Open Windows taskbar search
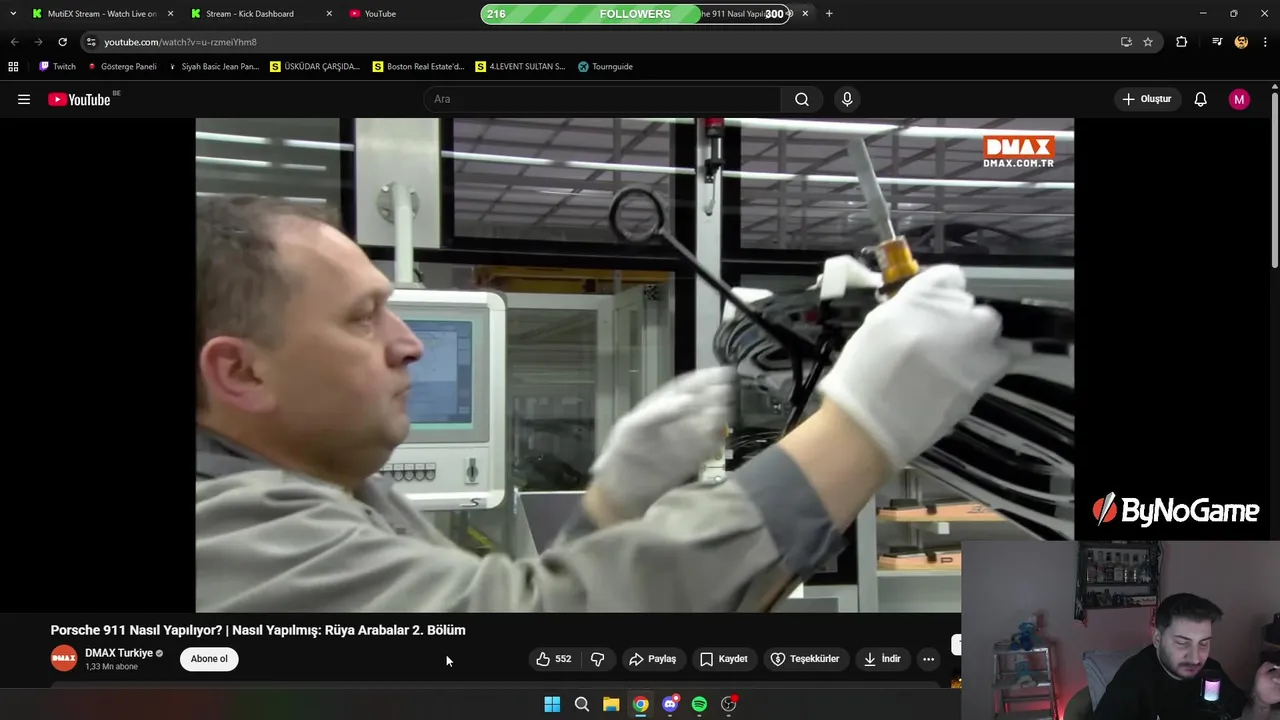The height and width of the screenshot is (720, 1280). pos(582,704)
